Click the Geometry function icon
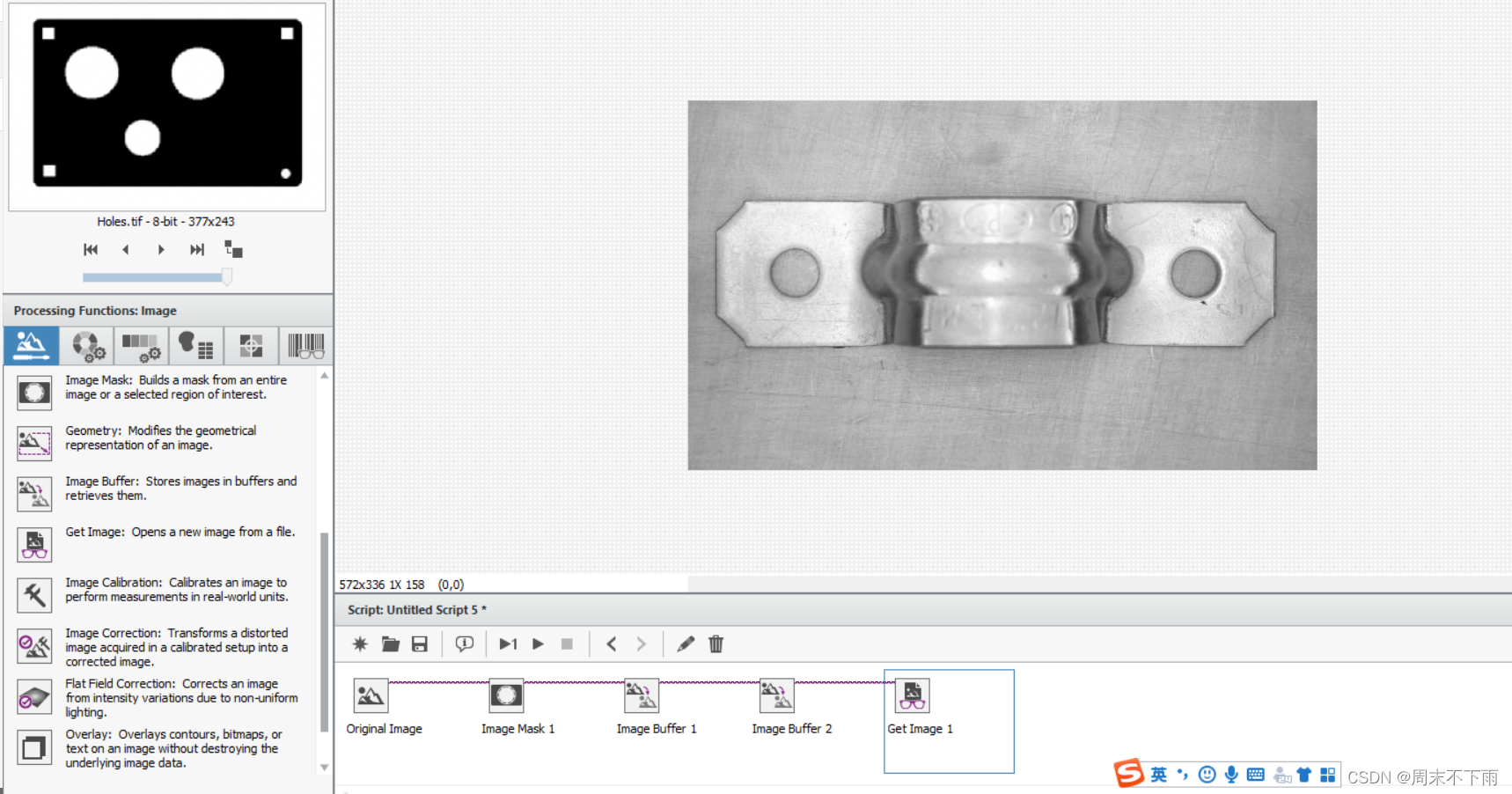Viewport: 1512px width, 794px height. [x=34, y=443]
